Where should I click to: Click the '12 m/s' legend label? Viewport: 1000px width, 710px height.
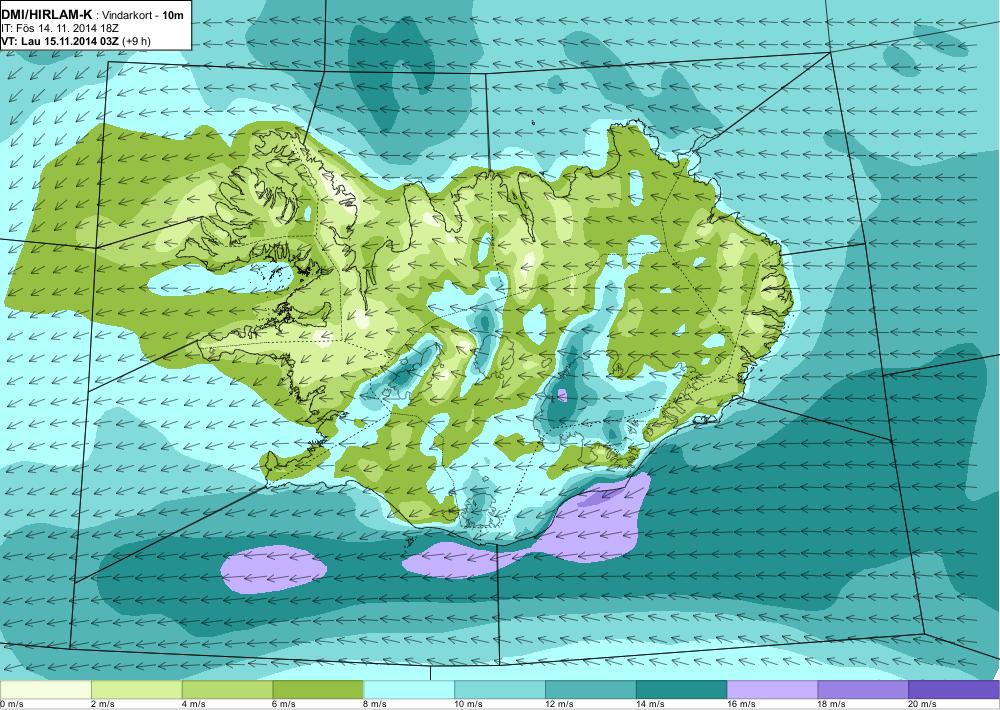point(559,704)
